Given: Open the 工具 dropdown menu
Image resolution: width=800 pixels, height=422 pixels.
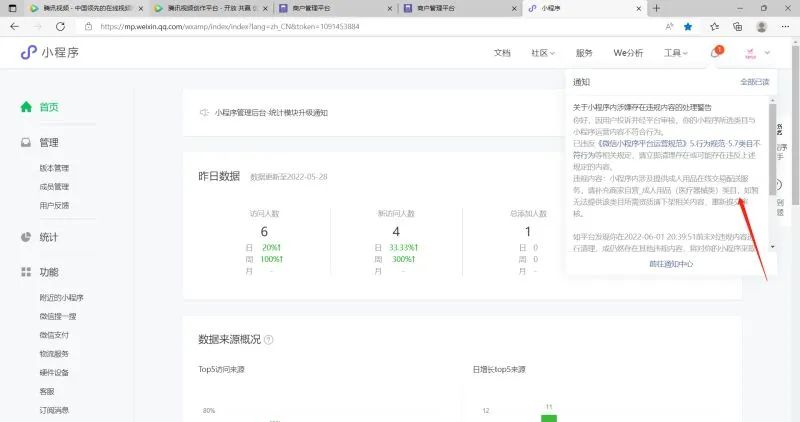Looking at the screenshot, I should point(676,53).
